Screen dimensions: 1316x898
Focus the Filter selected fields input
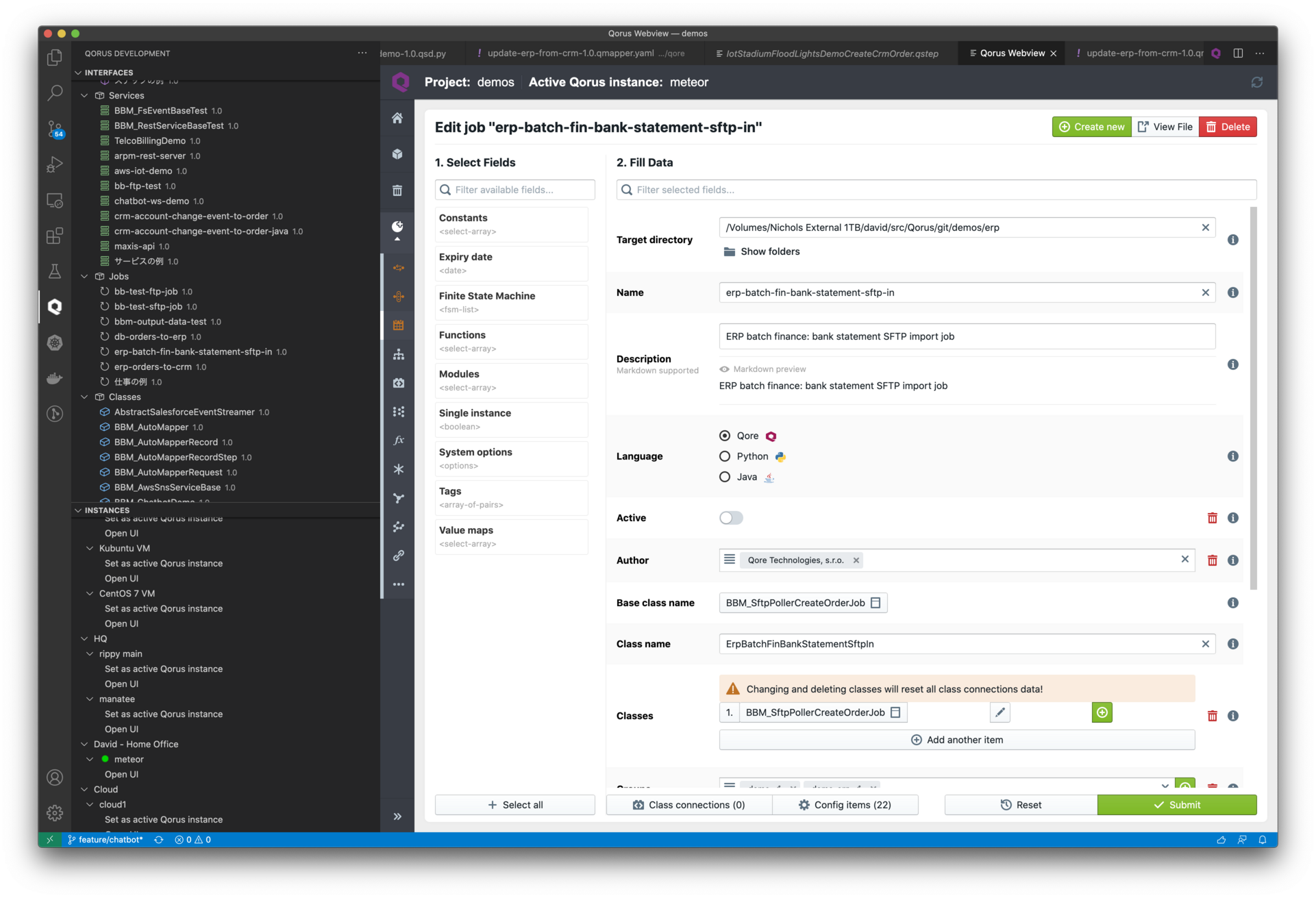tap(936, 190)
